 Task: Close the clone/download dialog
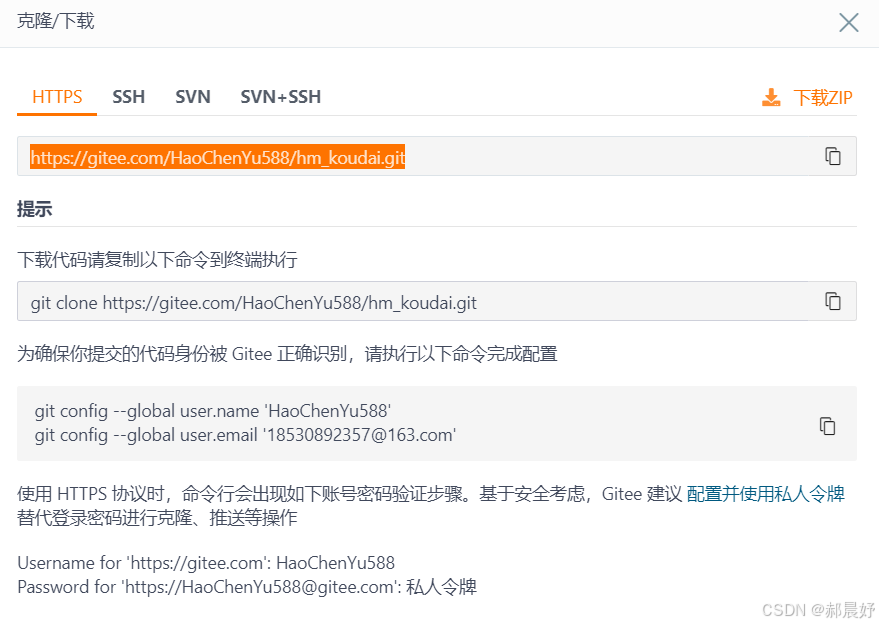coord(848,23)
